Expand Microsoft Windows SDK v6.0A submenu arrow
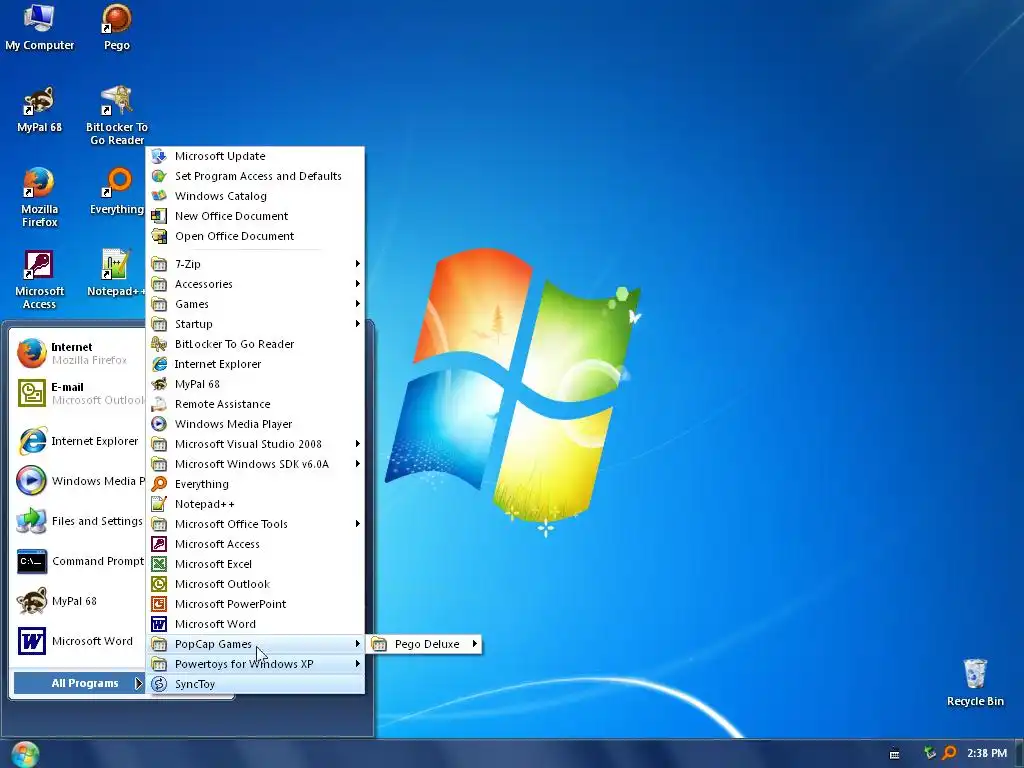Image resolution: width=1024 pixels, height=768 pixels. 357,464
